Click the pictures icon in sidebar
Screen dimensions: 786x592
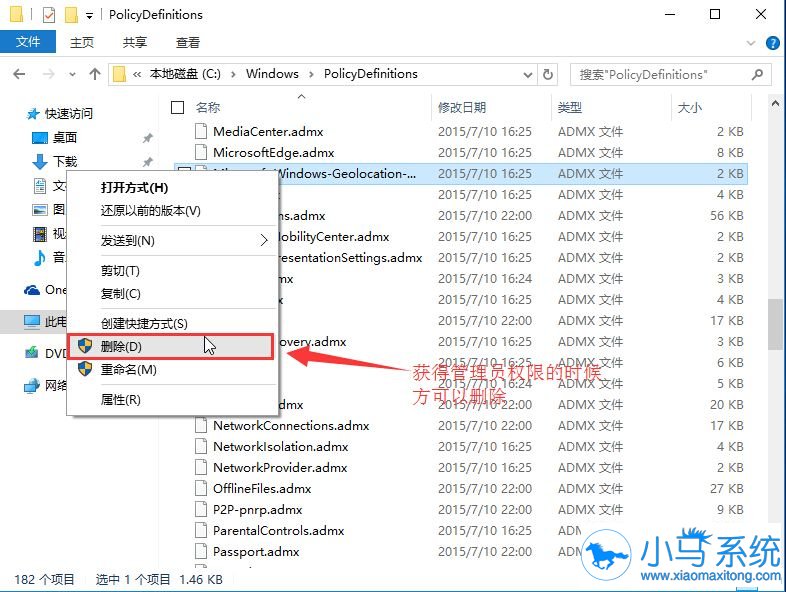40,210
